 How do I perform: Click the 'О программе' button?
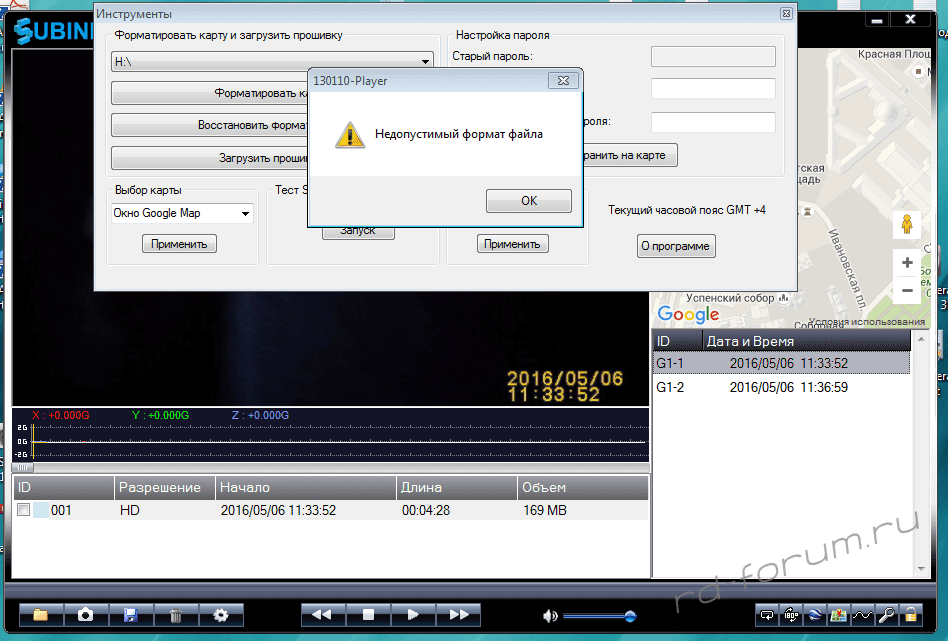[x=676, y=246]
